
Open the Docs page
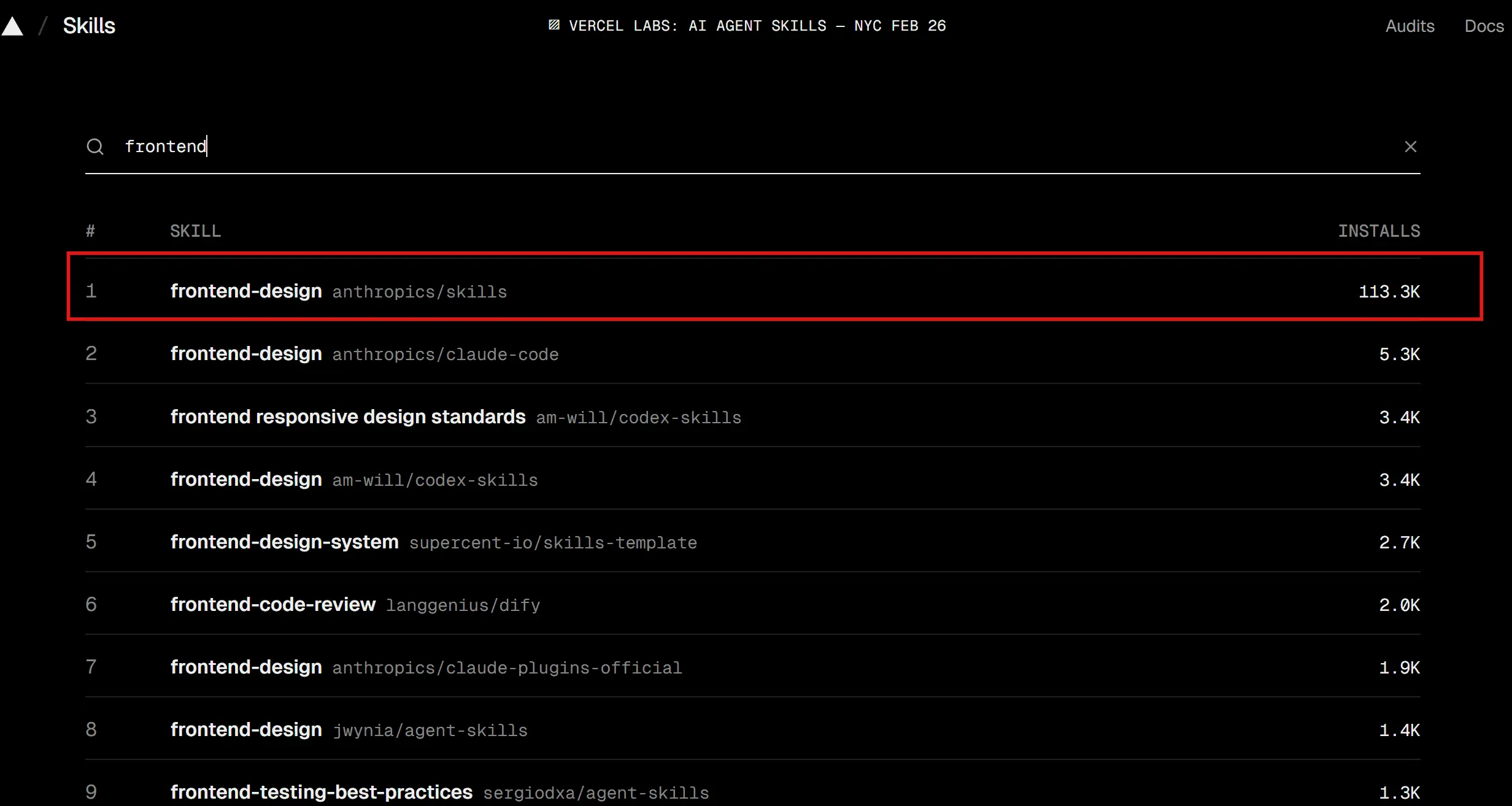click(x=1484, y=26)
